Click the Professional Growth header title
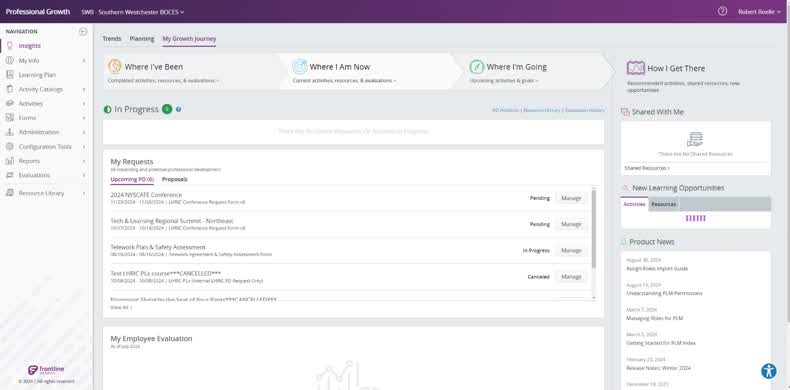 pos(38,12)
